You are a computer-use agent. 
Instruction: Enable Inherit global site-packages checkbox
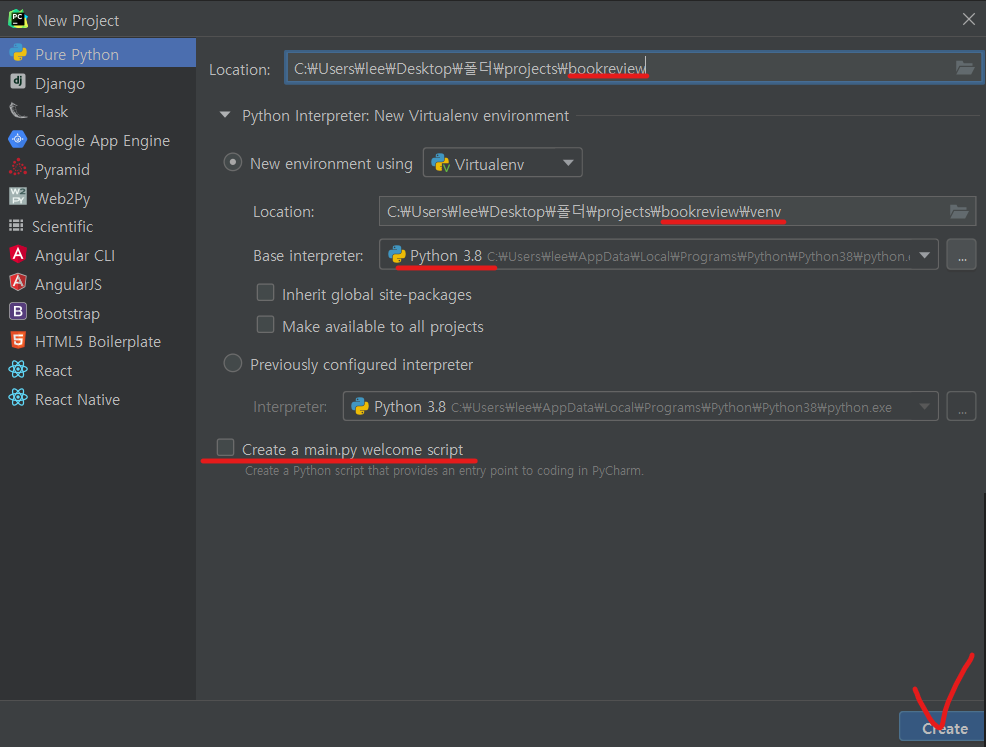coord(265,292)
